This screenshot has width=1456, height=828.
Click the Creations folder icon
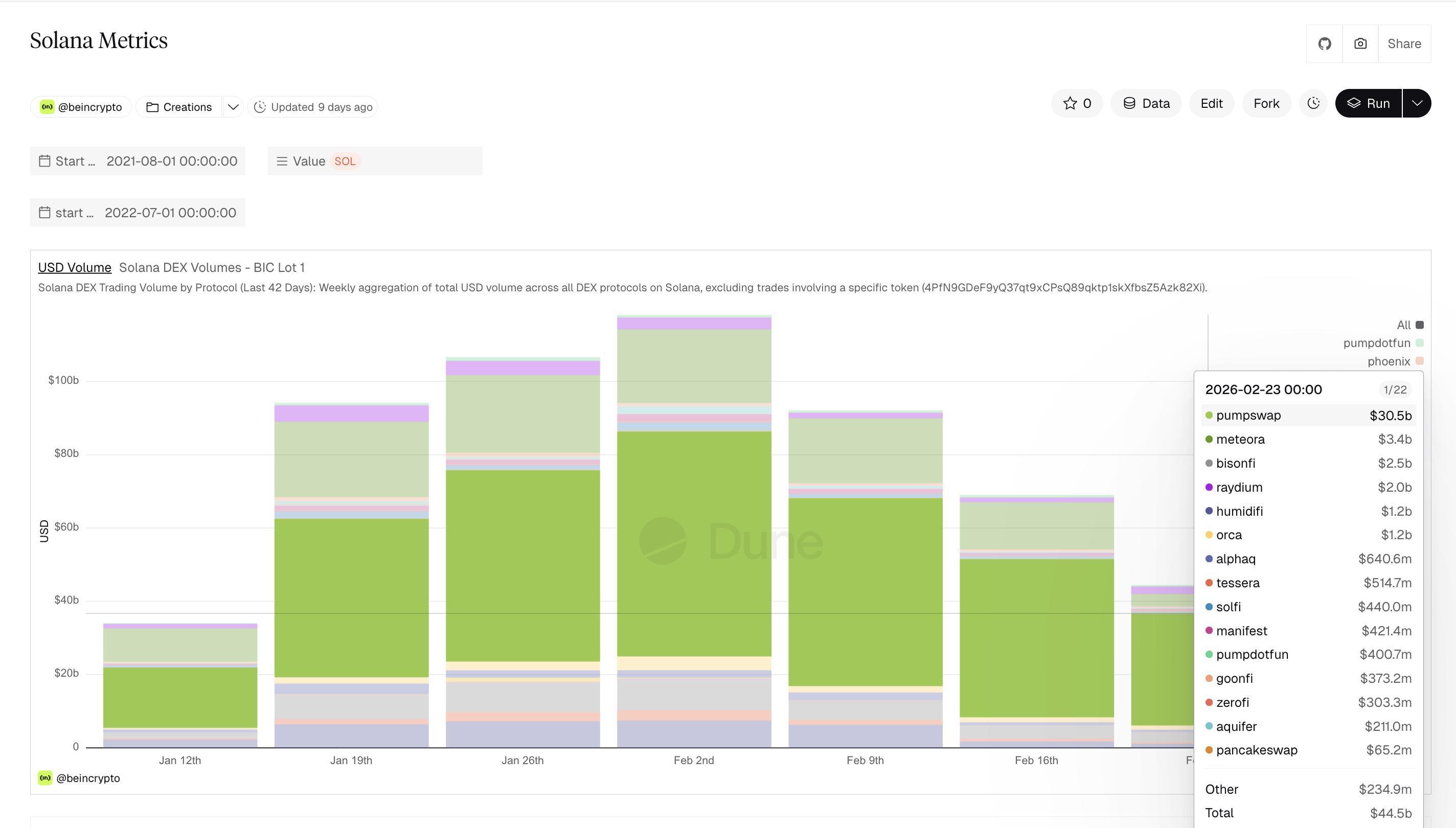point(152,107)
